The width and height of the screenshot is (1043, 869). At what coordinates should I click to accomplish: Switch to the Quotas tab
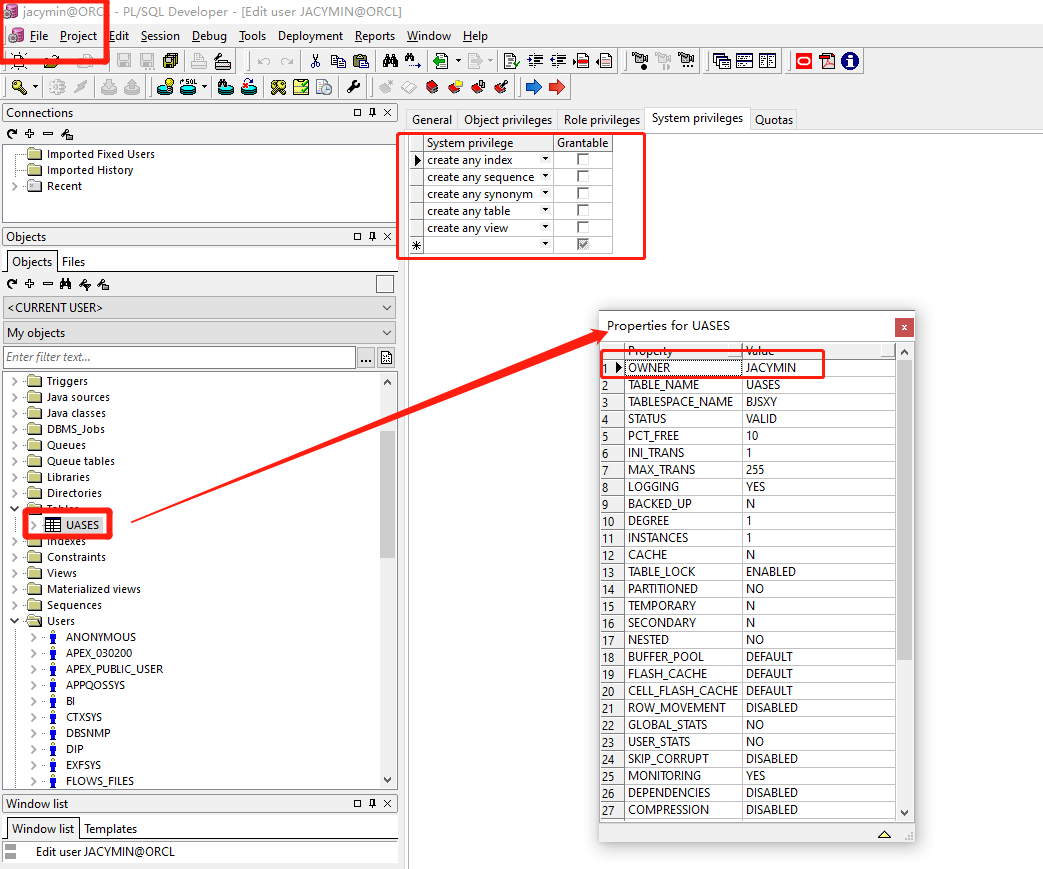(x=774, y=120)
